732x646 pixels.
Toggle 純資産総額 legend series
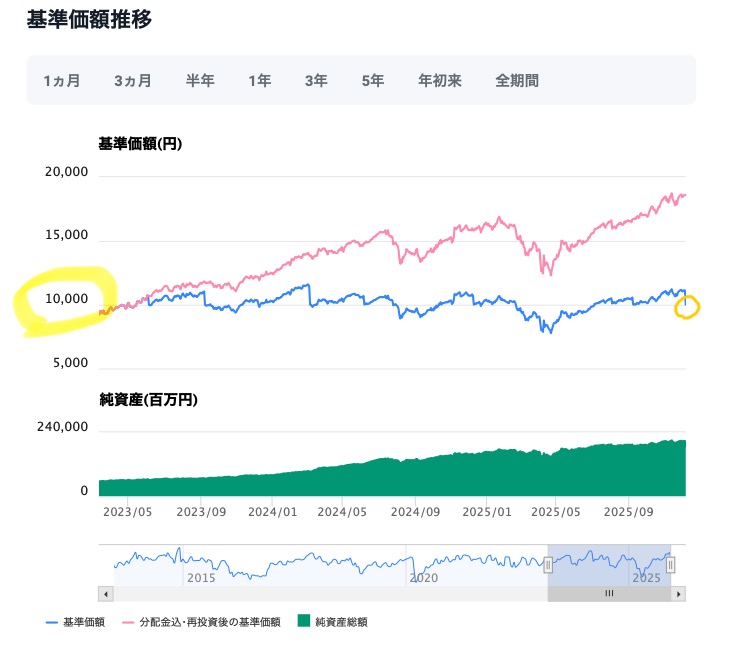tap(332, 622)
